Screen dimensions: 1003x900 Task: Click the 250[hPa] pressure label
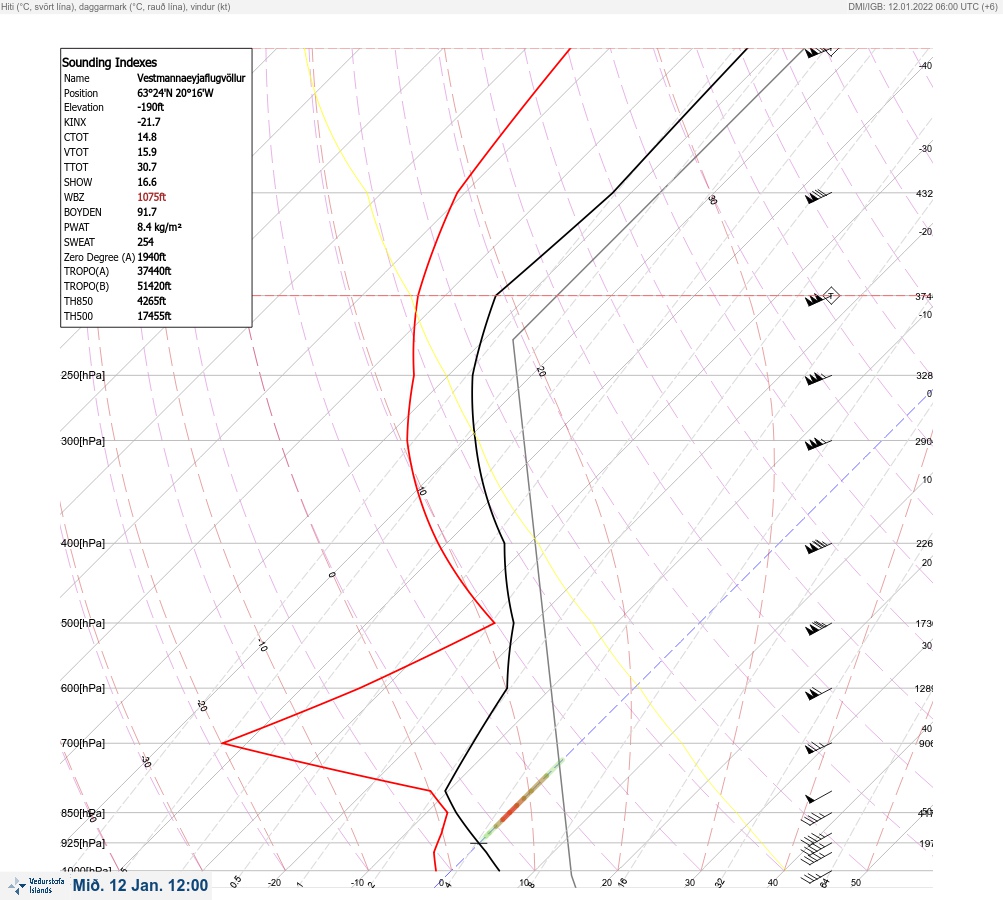point(83,375)
